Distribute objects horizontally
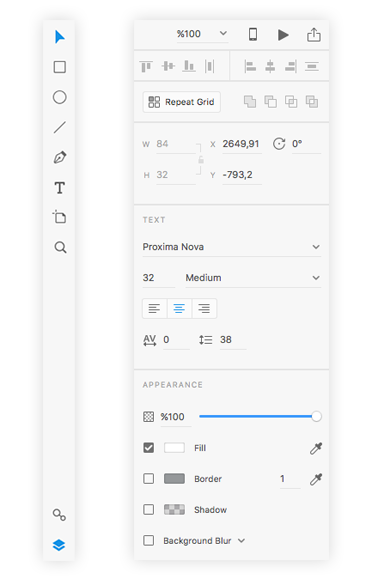Viewport: 369px width, 587px height. point(210,67)
